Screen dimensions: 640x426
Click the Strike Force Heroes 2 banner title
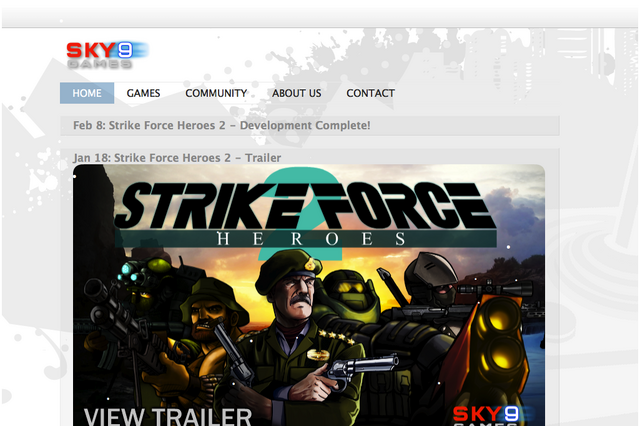point(305,213)
